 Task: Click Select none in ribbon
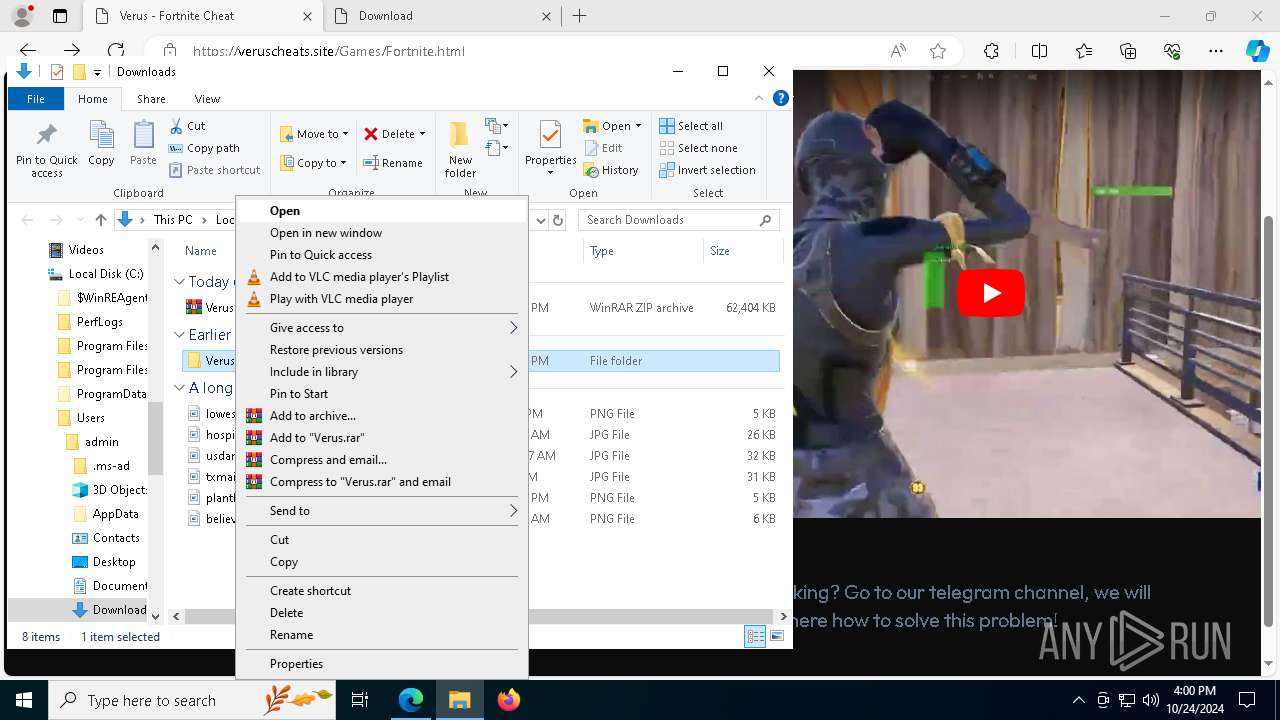(x=698, y=148)
